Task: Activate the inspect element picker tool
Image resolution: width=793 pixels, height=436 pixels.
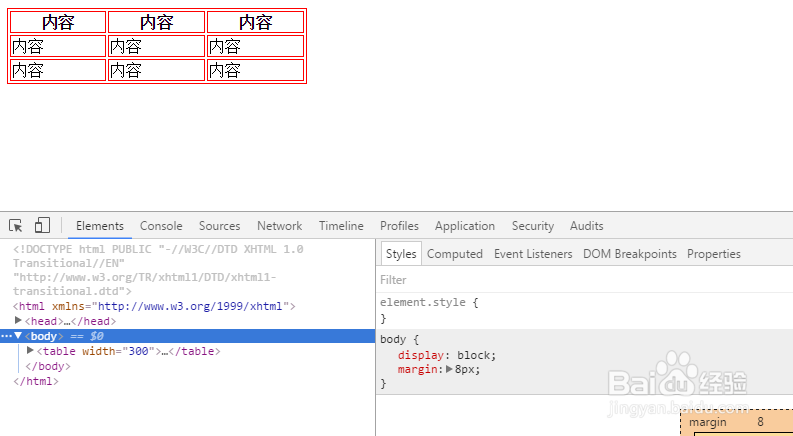Action: [16, 226]
